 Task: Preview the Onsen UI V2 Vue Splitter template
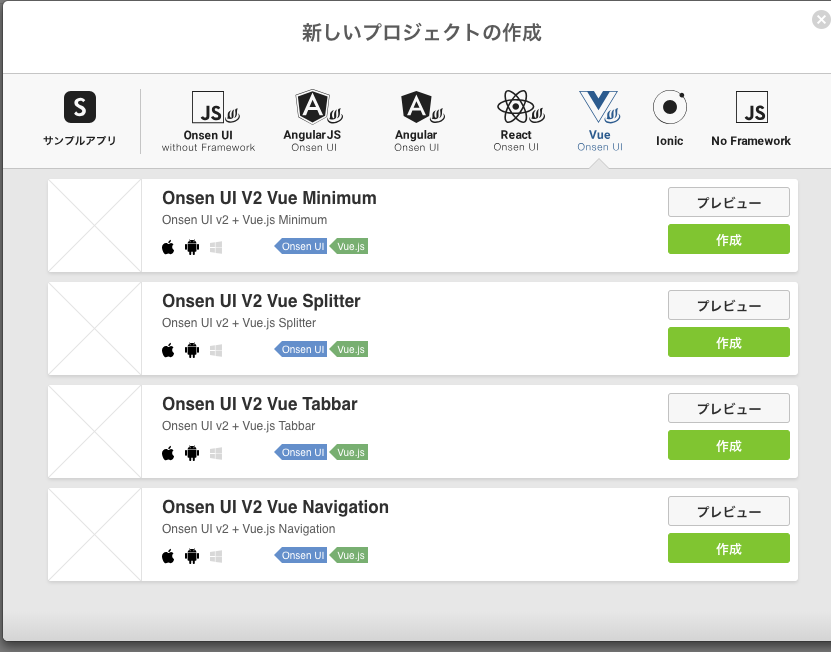coord(729,305)
